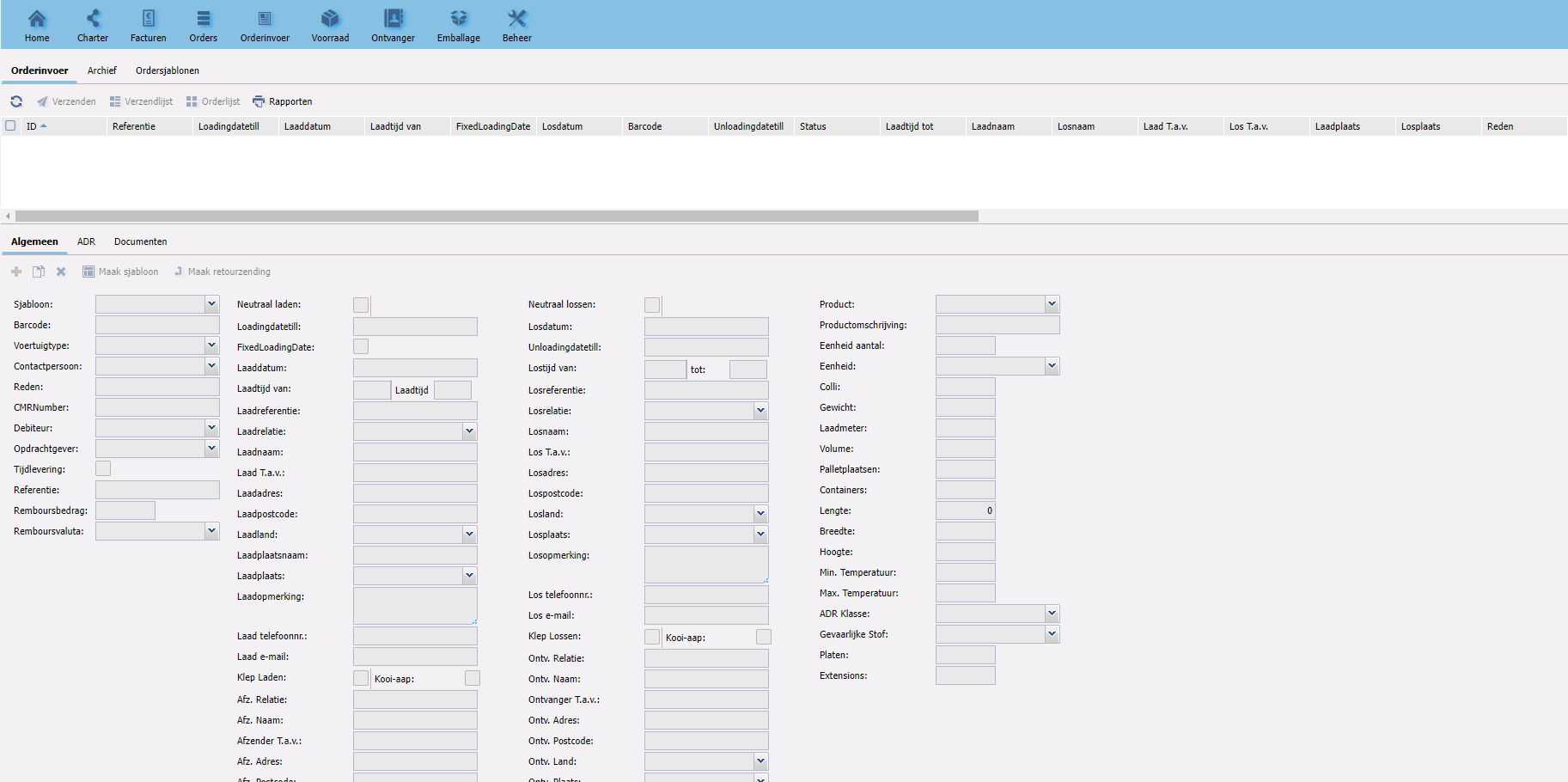Click the Verzenden send icon
The width and height of the screenshot is (1568, 782).
point(42,101)
